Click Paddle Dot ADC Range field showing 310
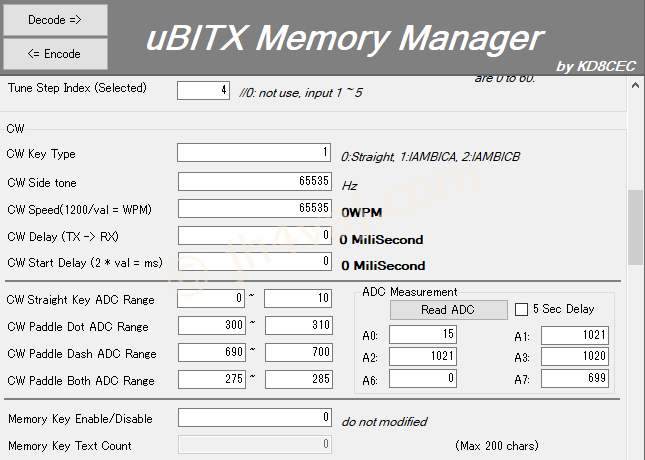Image resolution: width=645 pixels, height=460 pixels. pyautogui.click(x=299, y=325)
